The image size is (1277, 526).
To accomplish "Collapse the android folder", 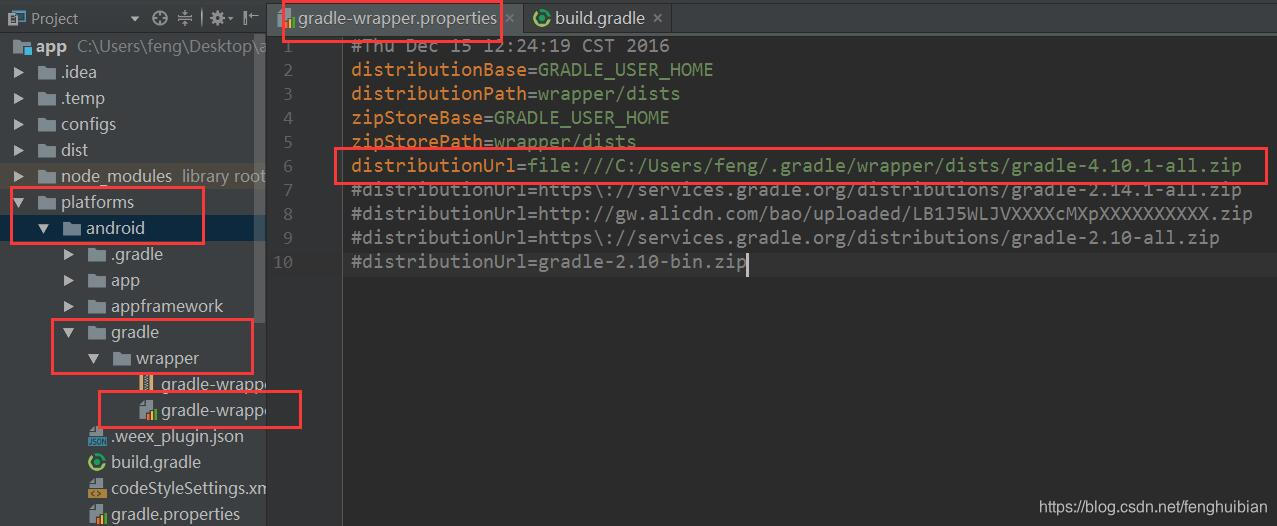I will click(x=44, y=228).
